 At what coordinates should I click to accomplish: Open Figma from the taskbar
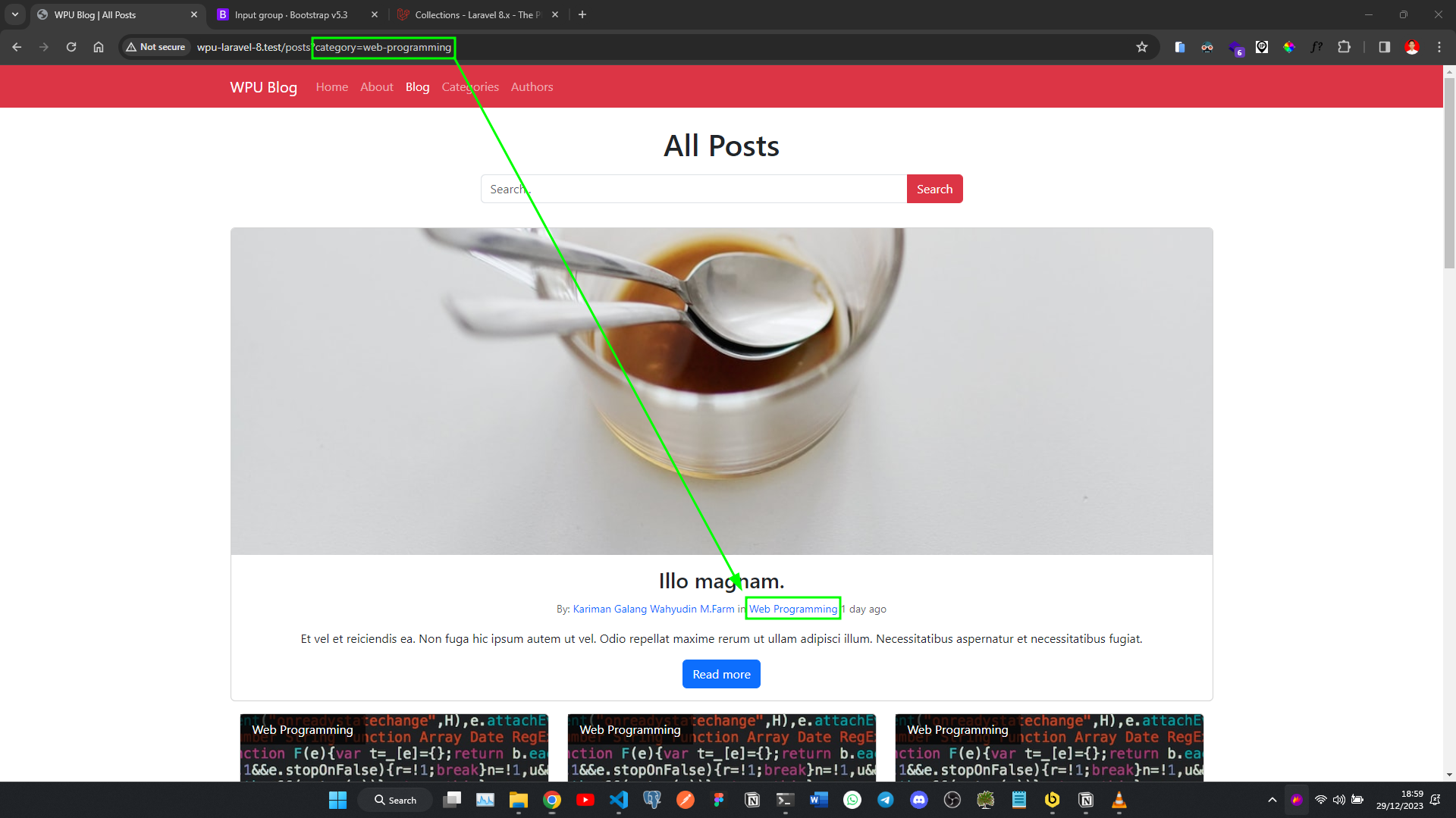click(x=719, y=800)
